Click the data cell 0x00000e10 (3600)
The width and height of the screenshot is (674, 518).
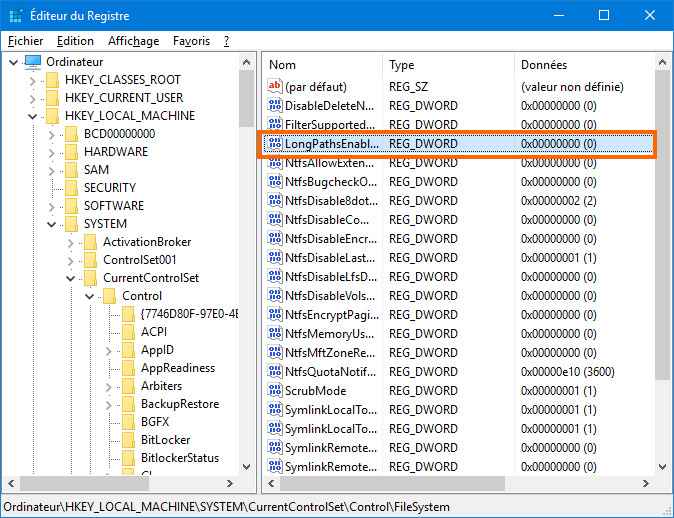(x=568, y=371)
